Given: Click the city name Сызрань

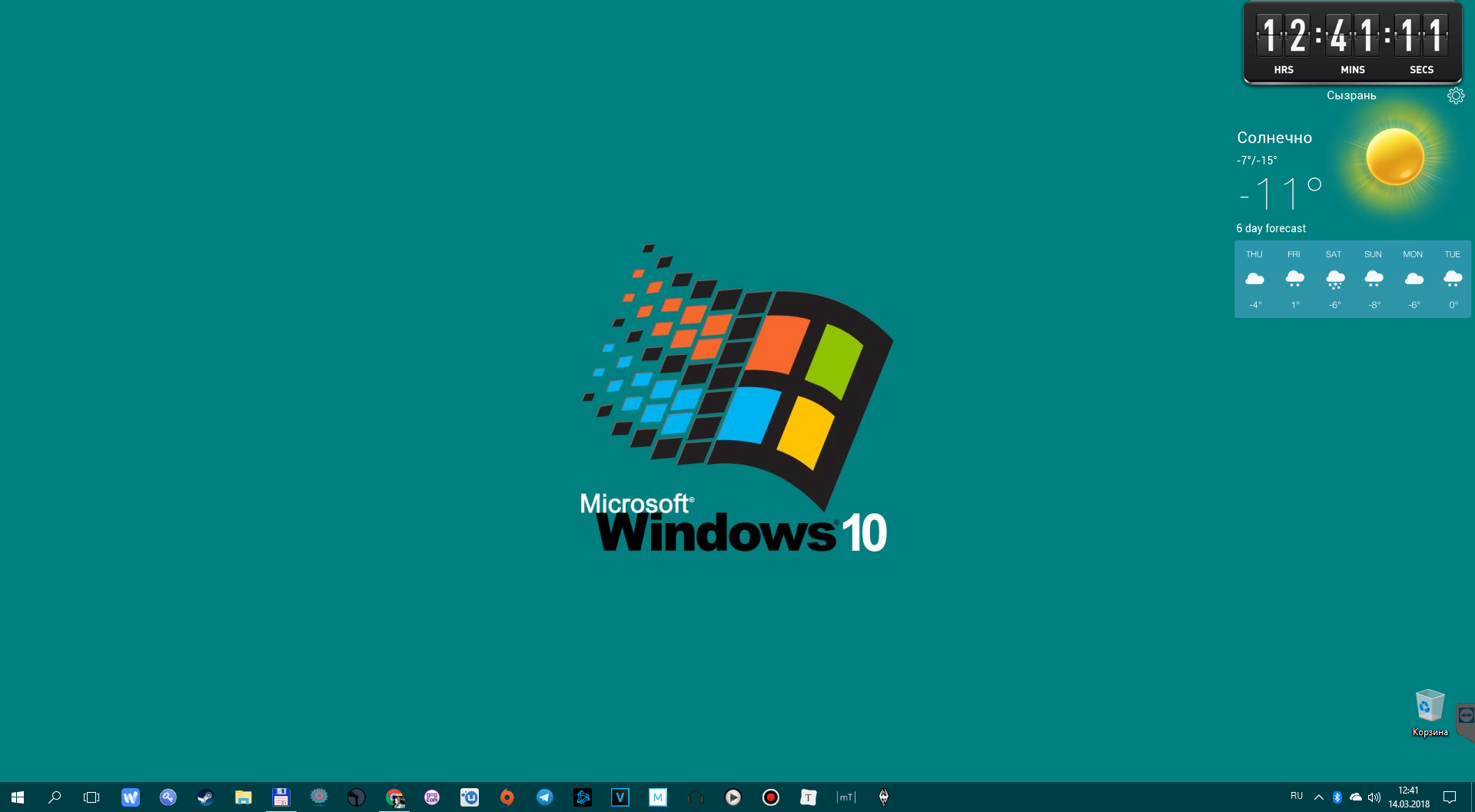Looking at the screenshot, I should [1351, 95].
